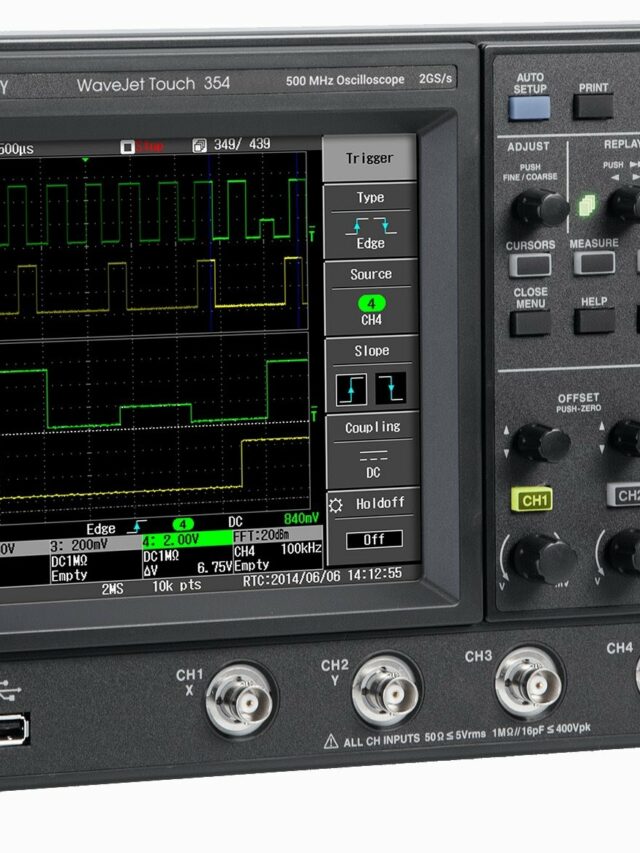Image resolution: width=640 pixels, height=853 pixels.
Task: Toggle the yellow CH1 channel button
Action: 532,500
